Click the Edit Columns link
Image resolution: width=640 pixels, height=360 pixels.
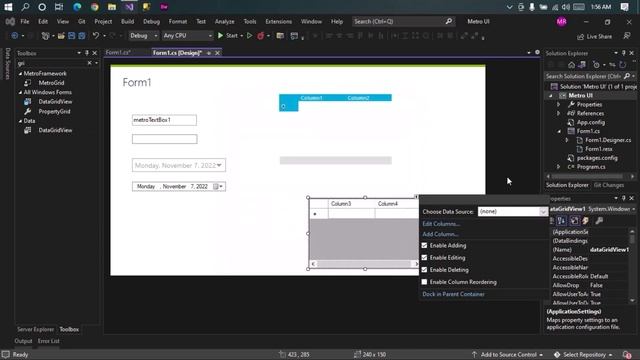[441, 224]
